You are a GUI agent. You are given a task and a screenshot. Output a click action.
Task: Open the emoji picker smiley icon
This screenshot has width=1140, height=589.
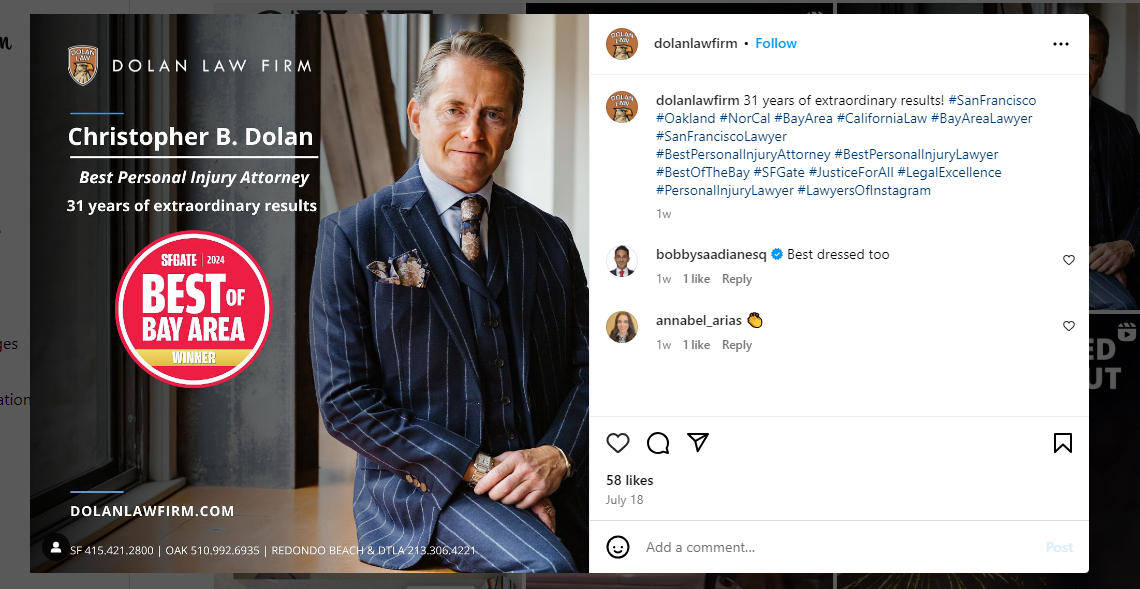point(617,547)
